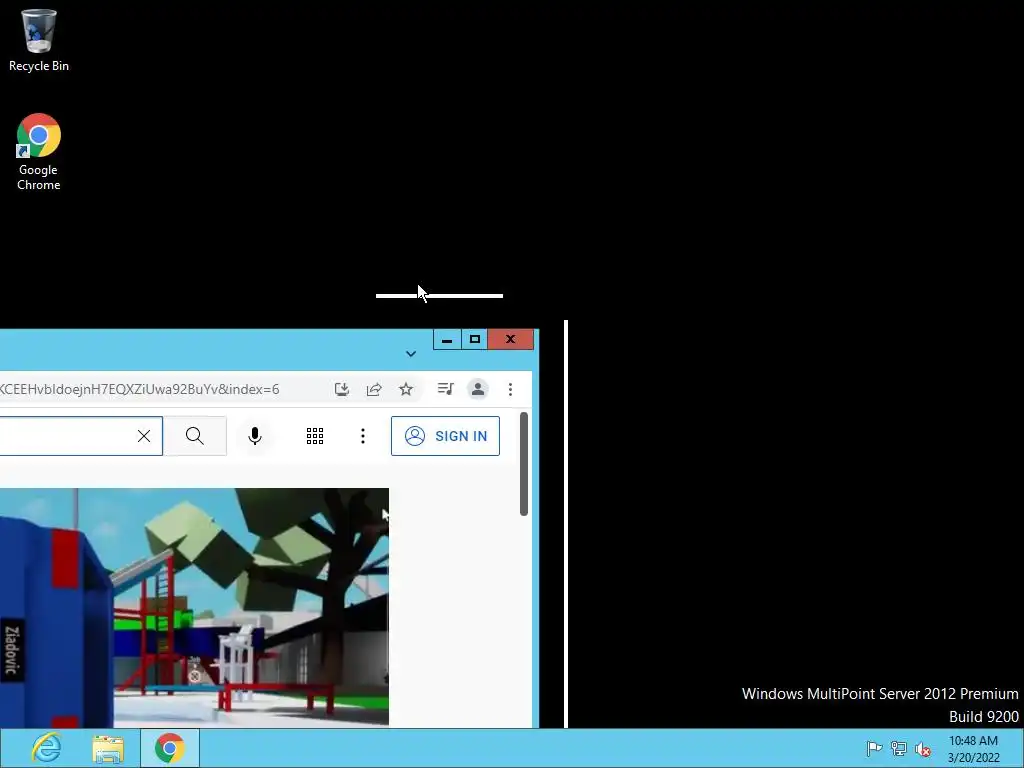1024x768 pixels.
Task: Maximize the Chrome window
Action: click(475, 339)
